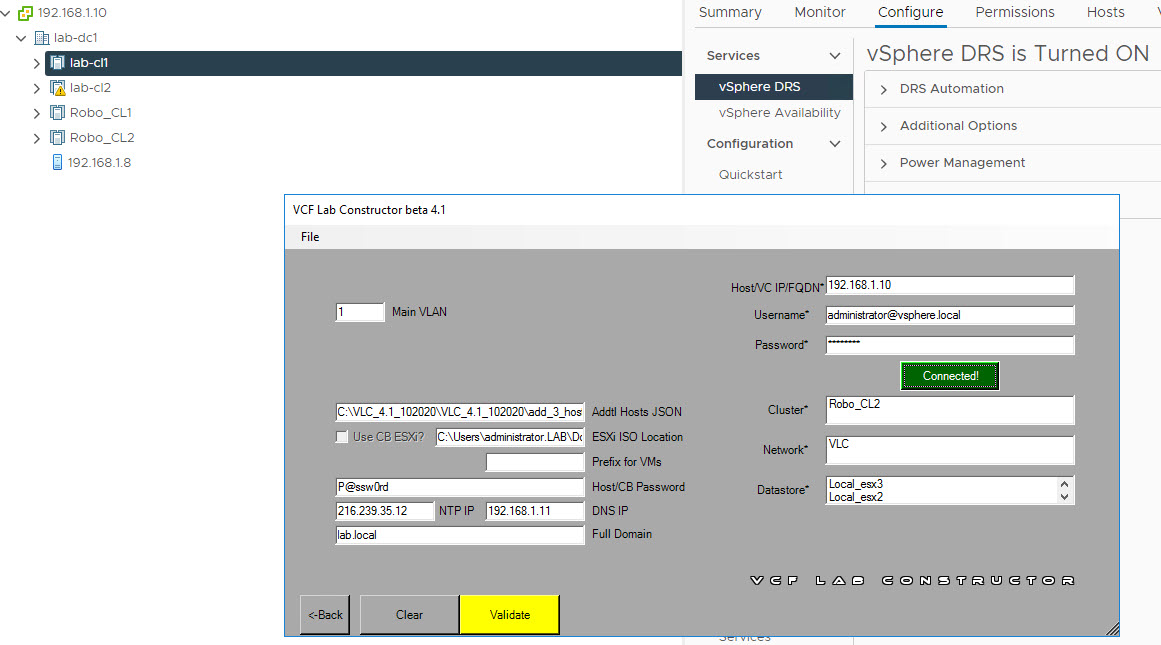
Task: Click the lab-cl2 cluster warning icon
Action: point(58,88)
